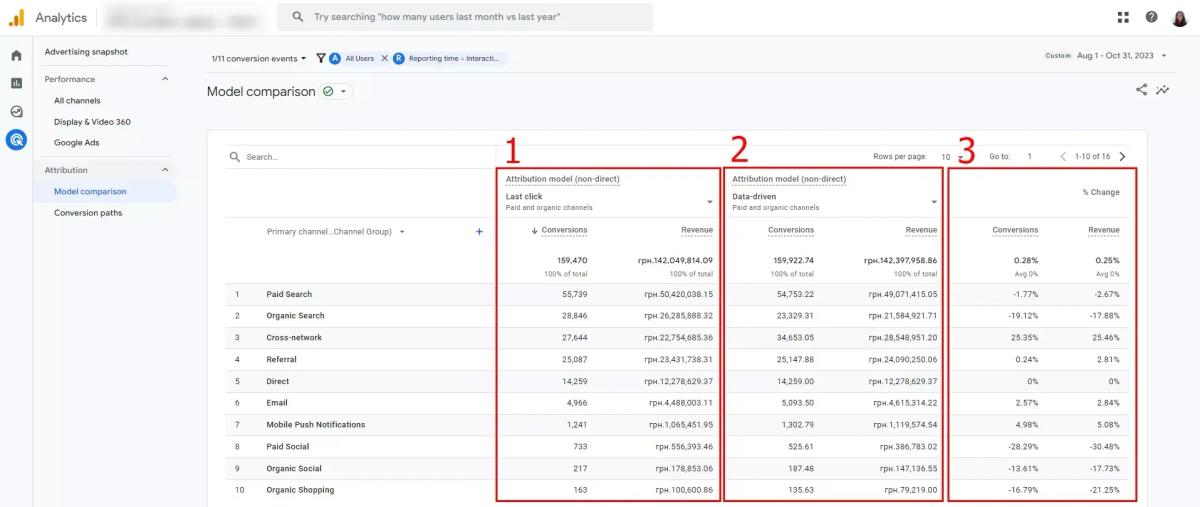
Task: Collapse the Performance section
Action: tap(165, 79)
